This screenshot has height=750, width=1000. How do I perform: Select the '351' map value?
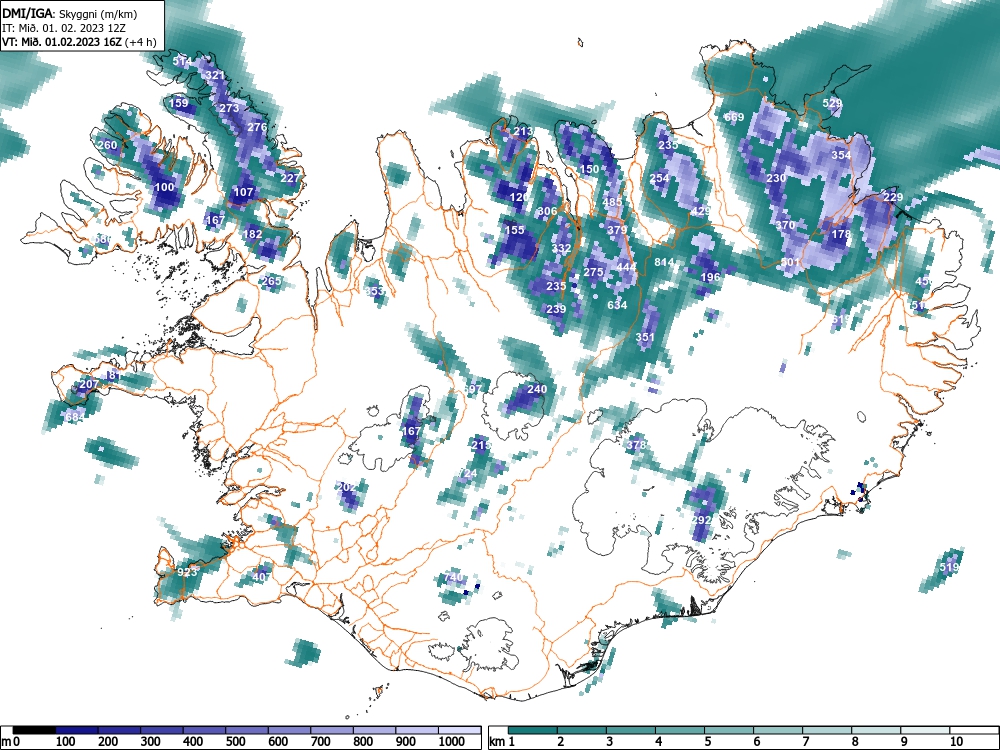[645, 337]
